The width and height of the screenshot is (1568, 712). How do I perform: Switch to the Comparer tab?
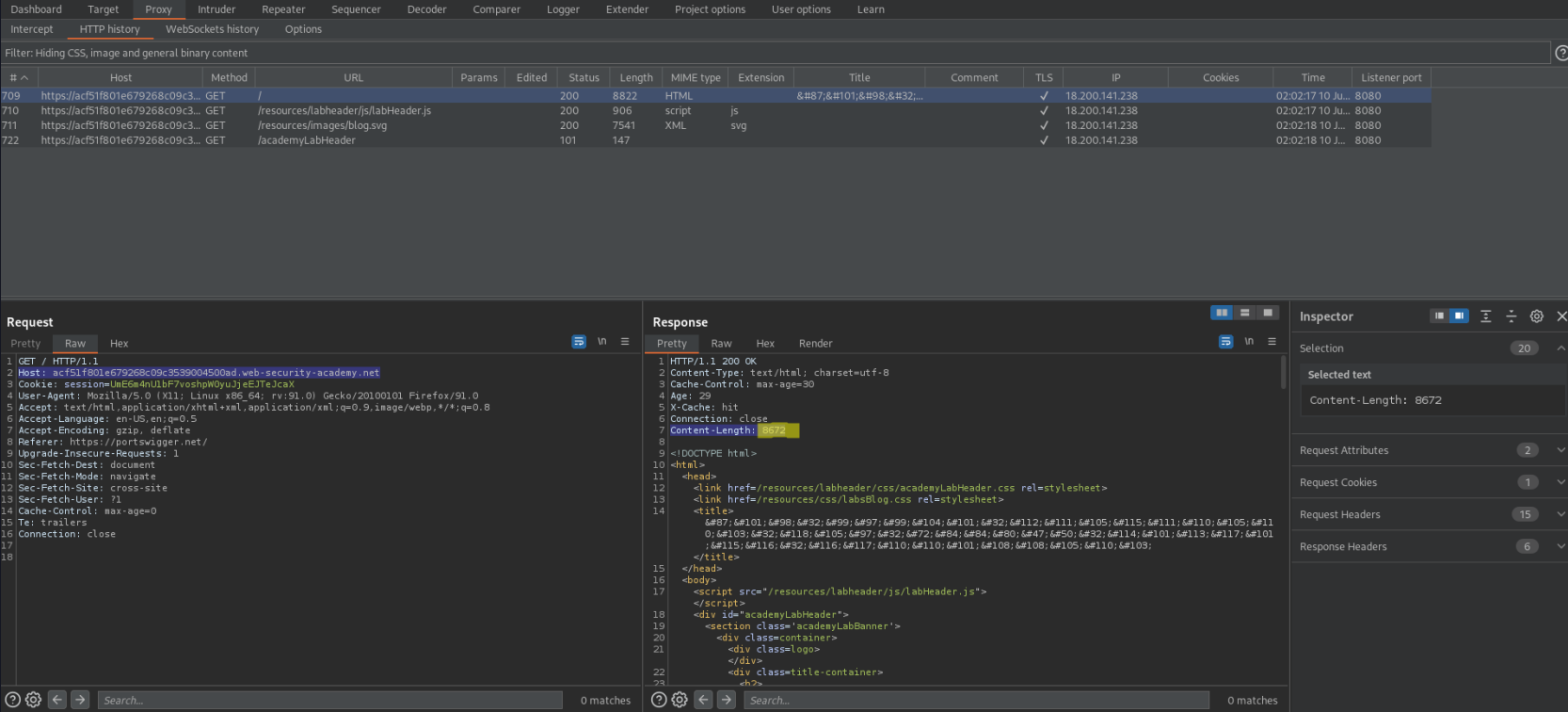click(496, 9)
